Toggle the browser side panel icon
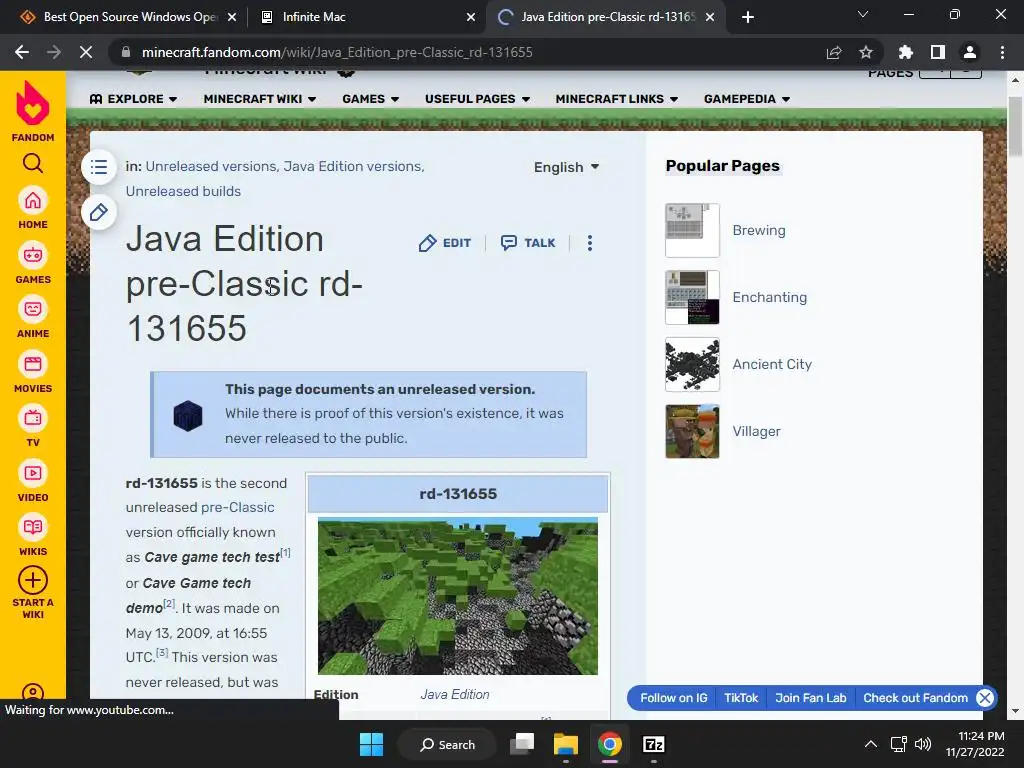 (x=938, y=52)
